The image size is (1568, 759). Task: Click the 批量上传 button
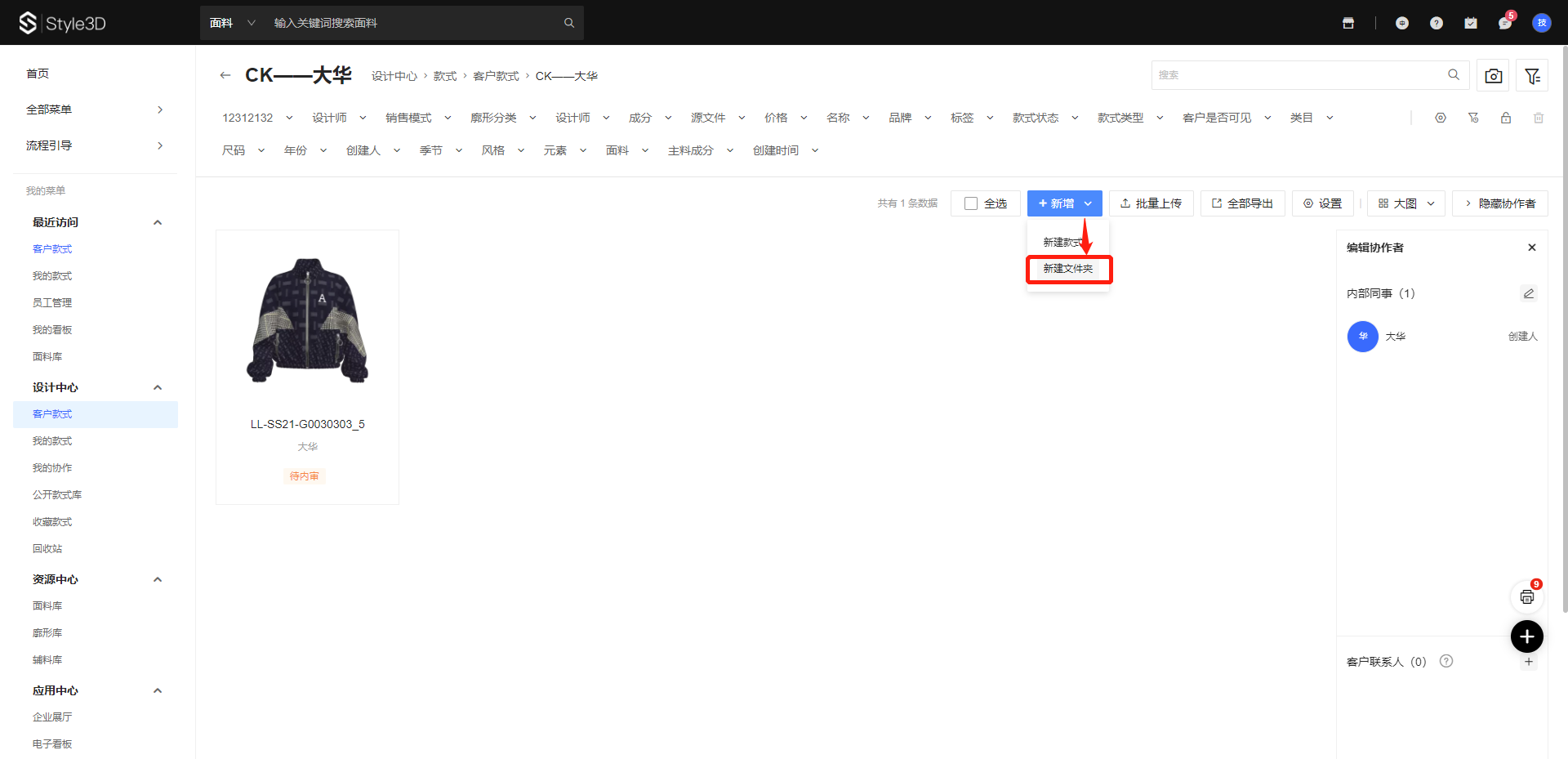pyautogui.click(x=1151, y=203)
